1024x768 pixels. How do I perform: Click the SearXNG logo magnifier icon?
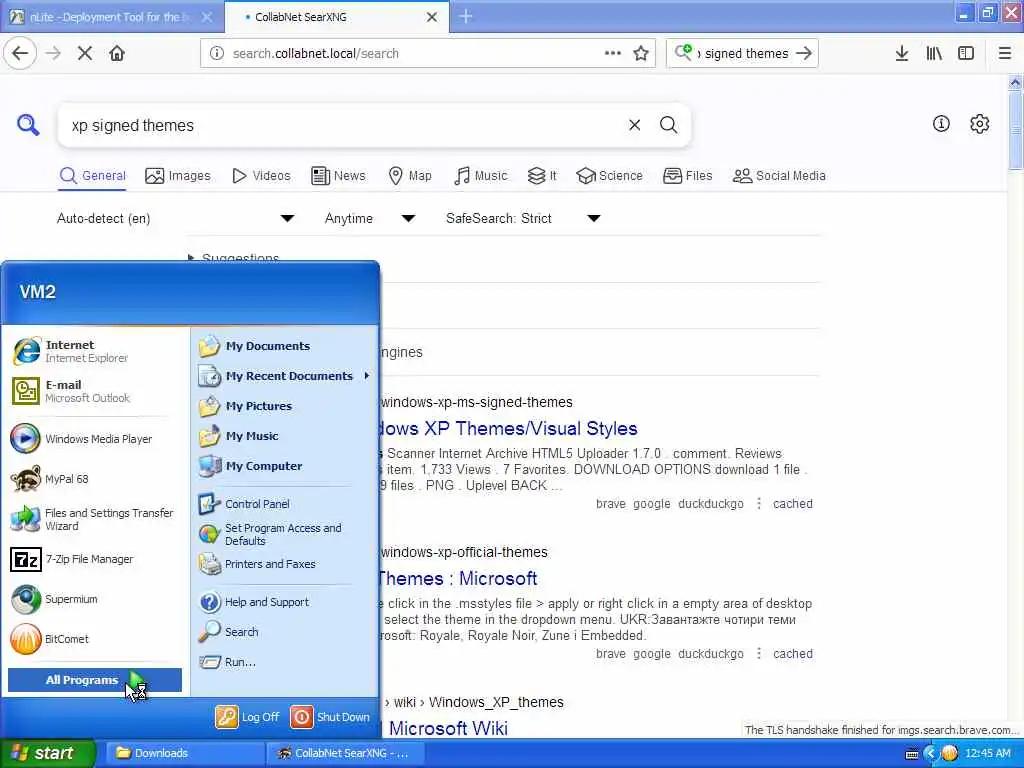click(28, 124)
